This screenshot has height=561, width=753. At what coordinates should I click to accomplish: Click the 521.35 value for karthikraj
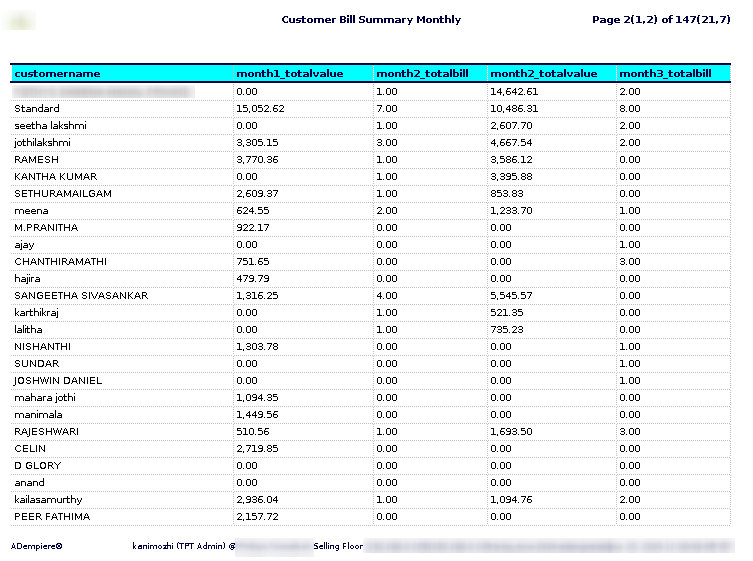click(x=507, y=313)
